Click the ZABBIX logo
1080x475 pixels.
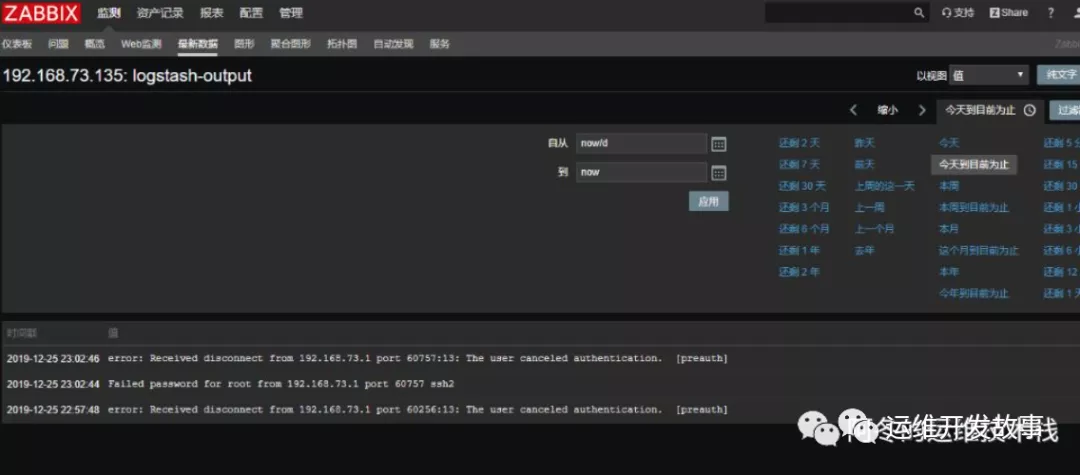tap(41, 13)
